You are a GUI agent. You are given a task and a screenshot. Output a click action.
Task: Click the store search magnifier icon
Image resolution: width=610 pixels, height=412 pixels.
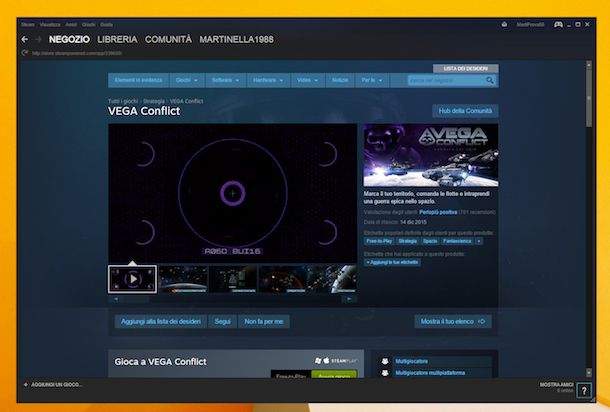pos(490,81)
